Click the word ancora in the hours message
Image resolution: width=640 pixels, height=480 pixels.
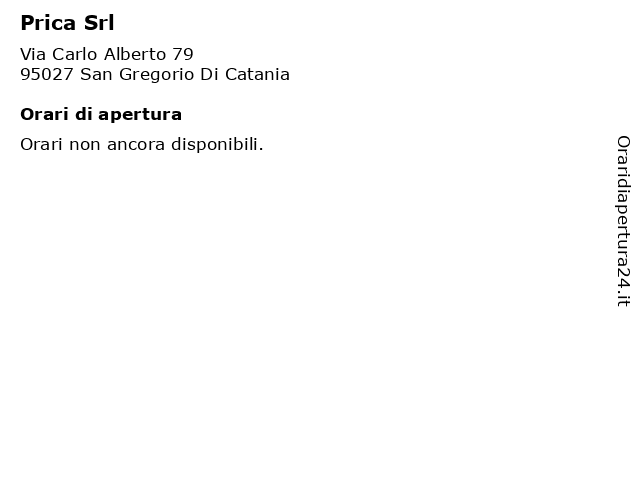(136, 145)
